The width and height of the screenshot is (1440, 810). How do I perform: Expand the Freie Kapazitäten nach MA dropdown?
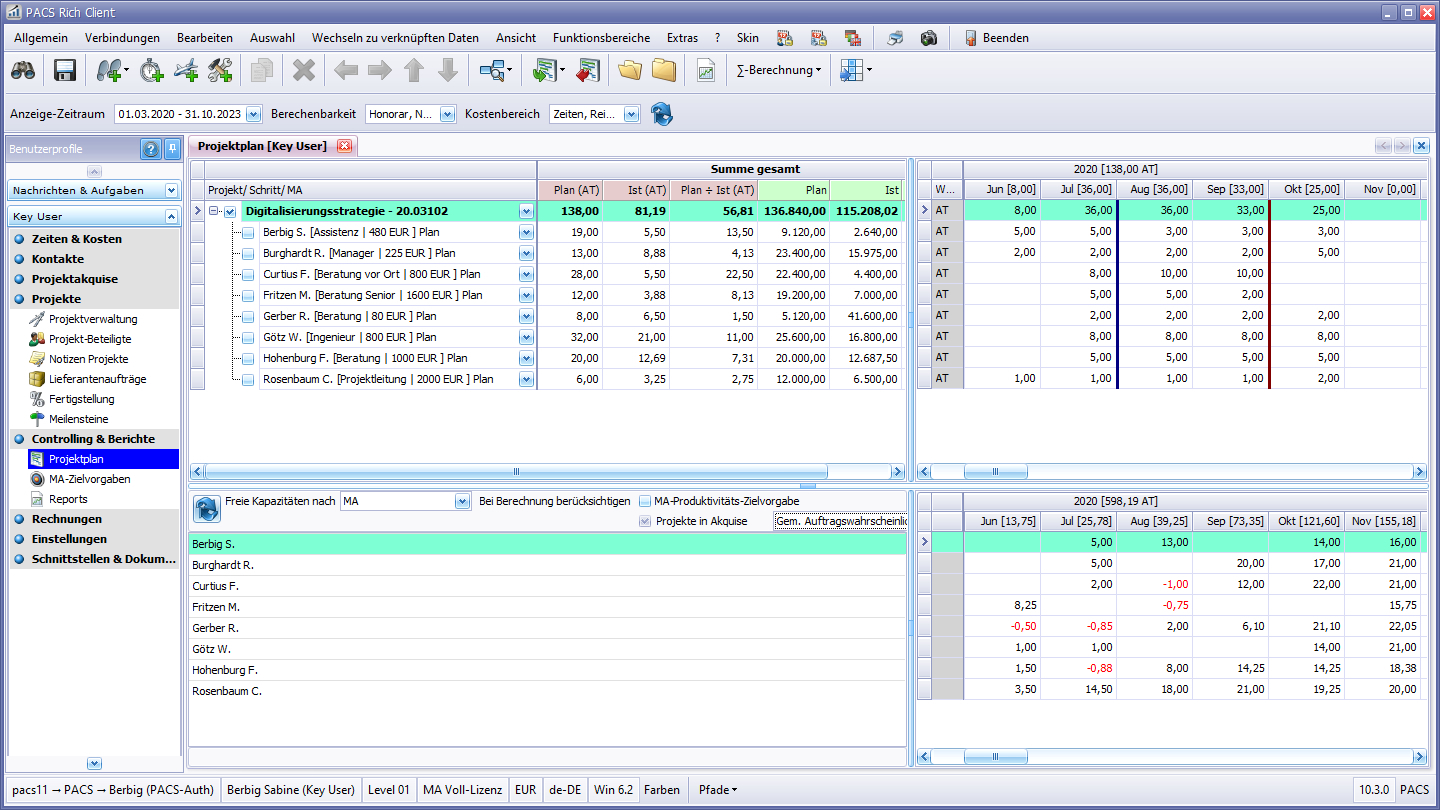tap(461, 501)
